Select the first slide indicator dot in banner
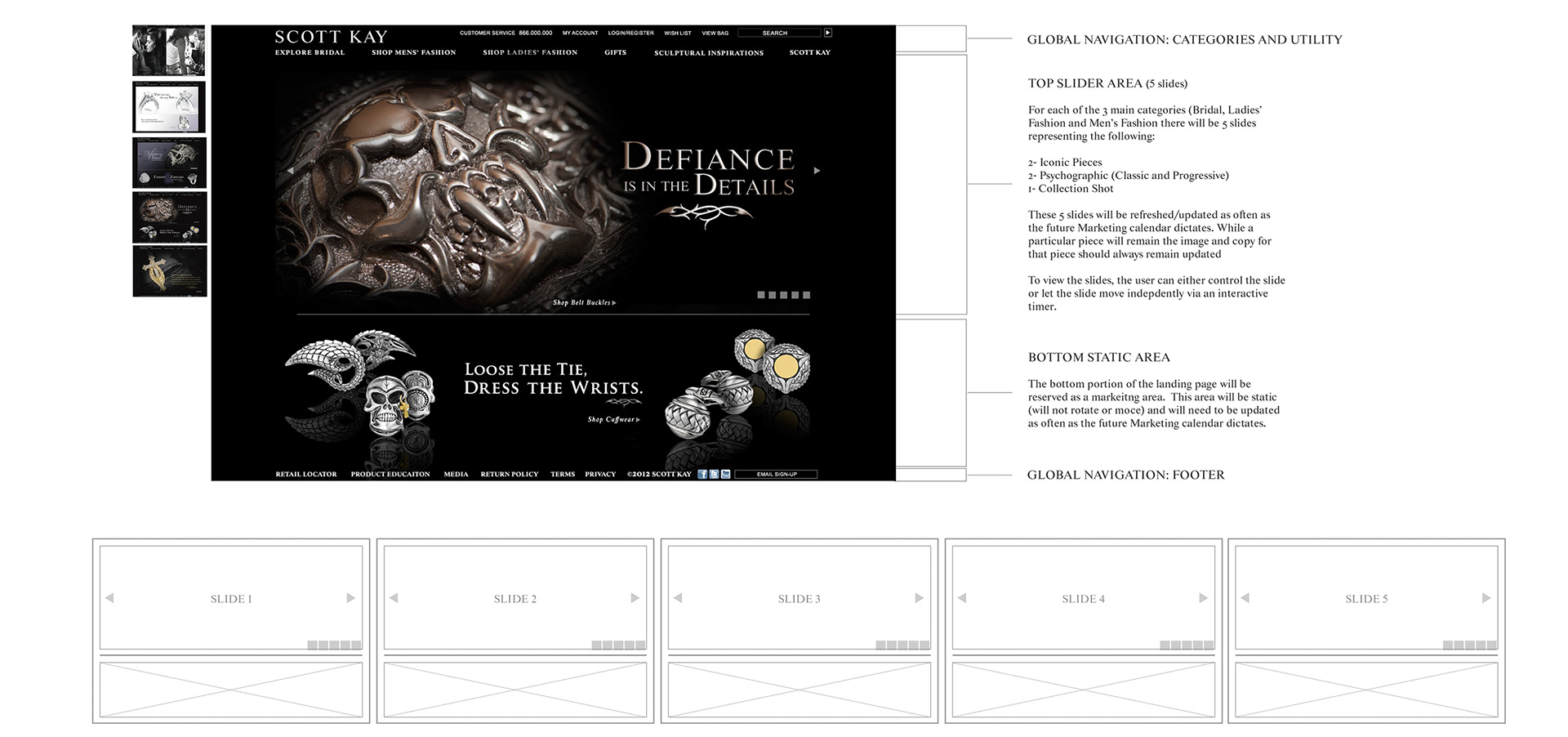The height and width of the screenshot is (737, 1568). point(761,295)
